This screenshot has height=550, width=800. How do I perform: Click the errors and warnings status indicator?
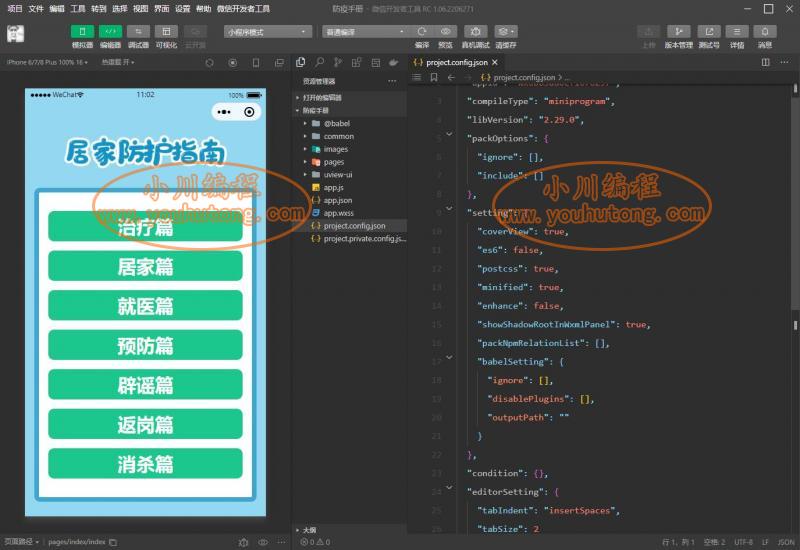tap(315, 542)
